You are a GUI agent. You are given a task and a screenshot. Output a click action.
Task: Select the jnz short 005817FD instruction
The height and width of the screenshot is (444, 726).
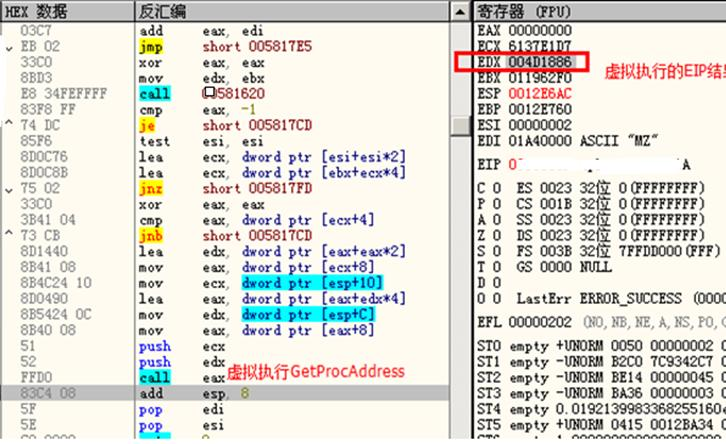[225, 188]
